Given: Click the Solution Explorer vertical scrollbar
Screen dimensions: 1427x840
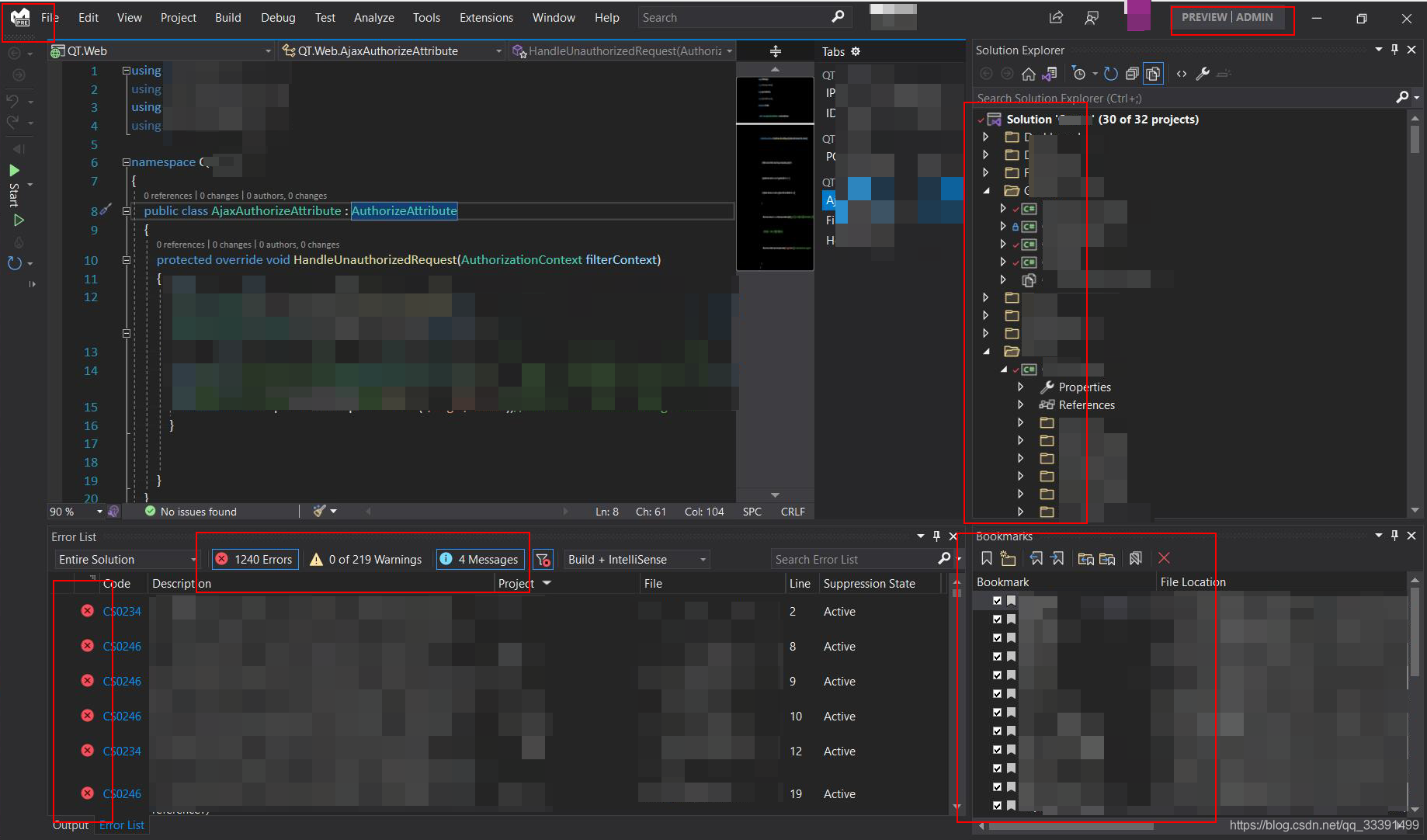Looking at the screenshot, I should (x=1415, y=314).
